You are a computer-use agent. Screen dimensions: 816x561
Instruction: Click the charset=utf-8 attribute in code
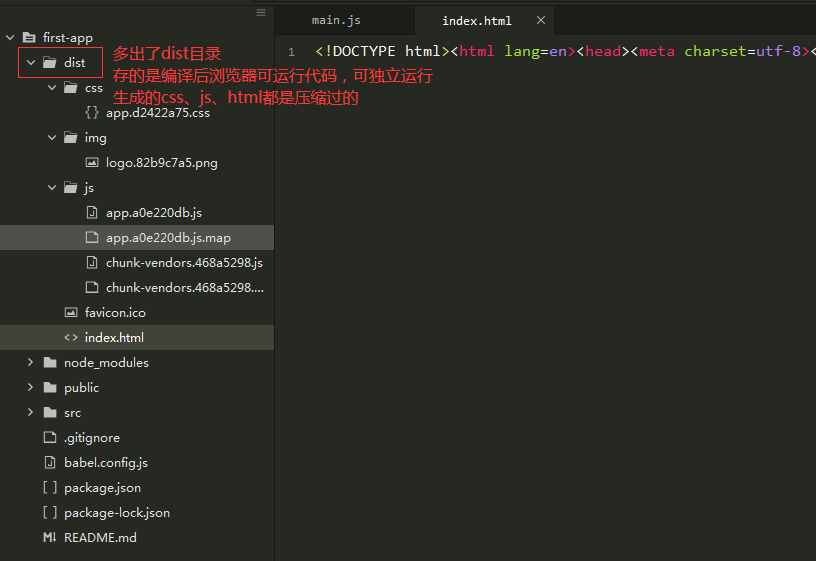[x=742, y=51]
